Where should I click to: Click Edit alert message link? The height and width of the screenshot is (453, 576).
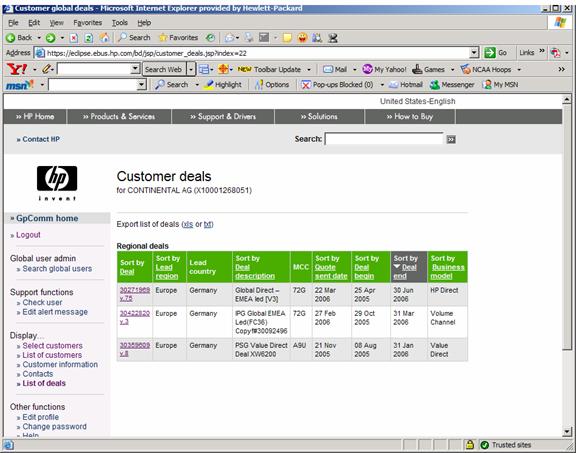55,312
